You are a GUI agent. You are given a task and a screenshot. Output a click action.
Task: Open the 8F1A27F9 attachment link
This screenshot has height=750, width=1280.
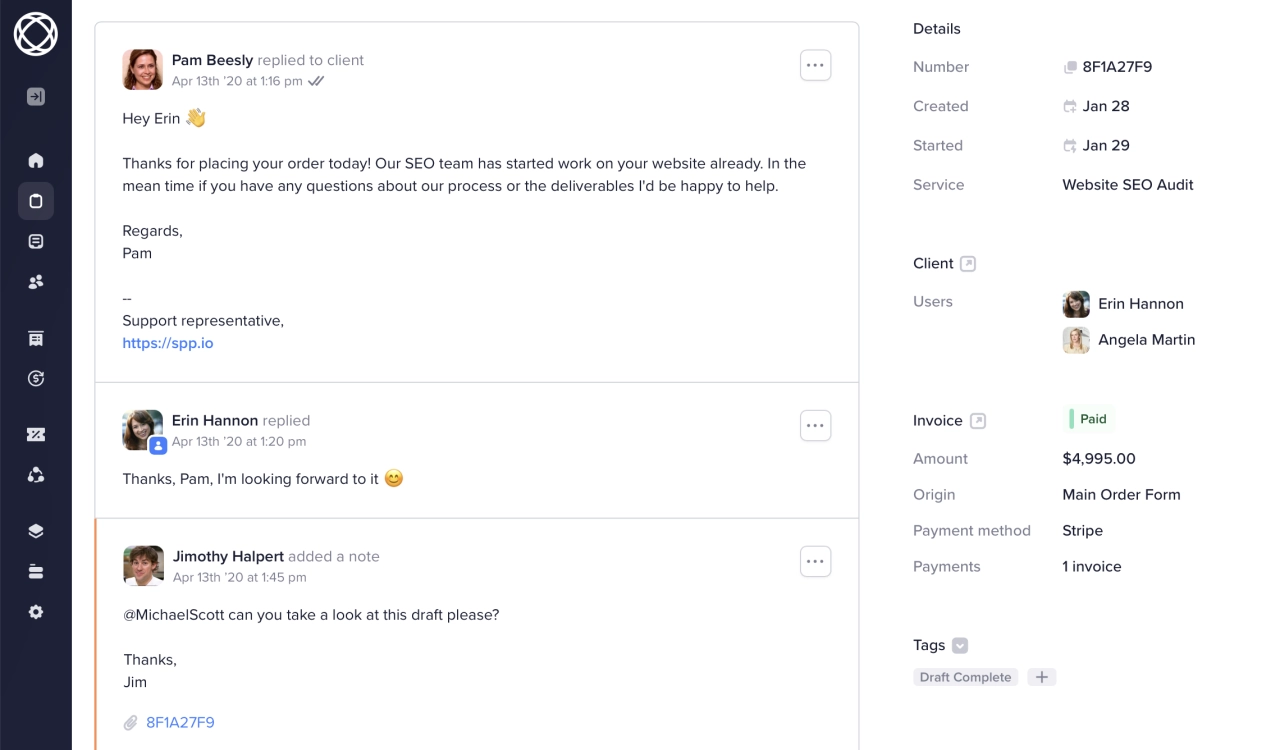coord(180,722)
